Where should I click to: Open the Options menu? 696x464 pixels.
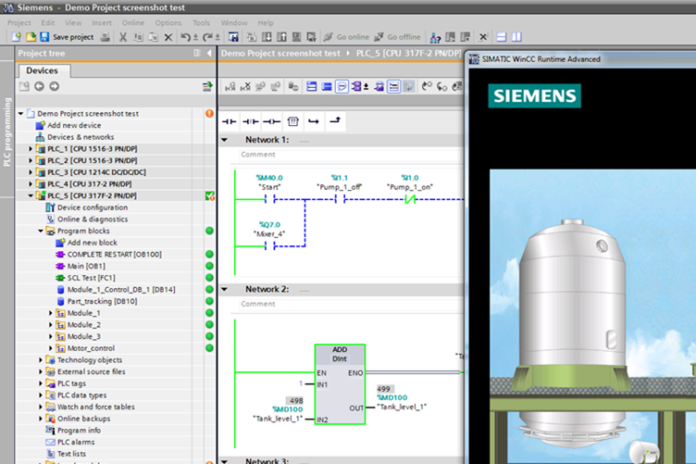tap(168, 22)
